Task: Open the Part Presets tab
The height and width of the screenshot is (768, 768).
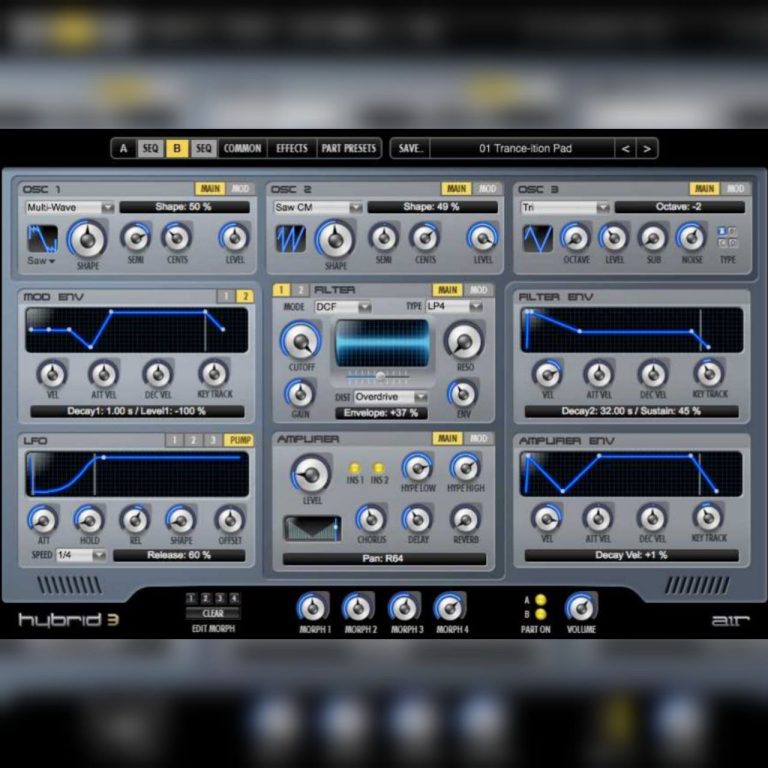Action: [x=349, y=148]
